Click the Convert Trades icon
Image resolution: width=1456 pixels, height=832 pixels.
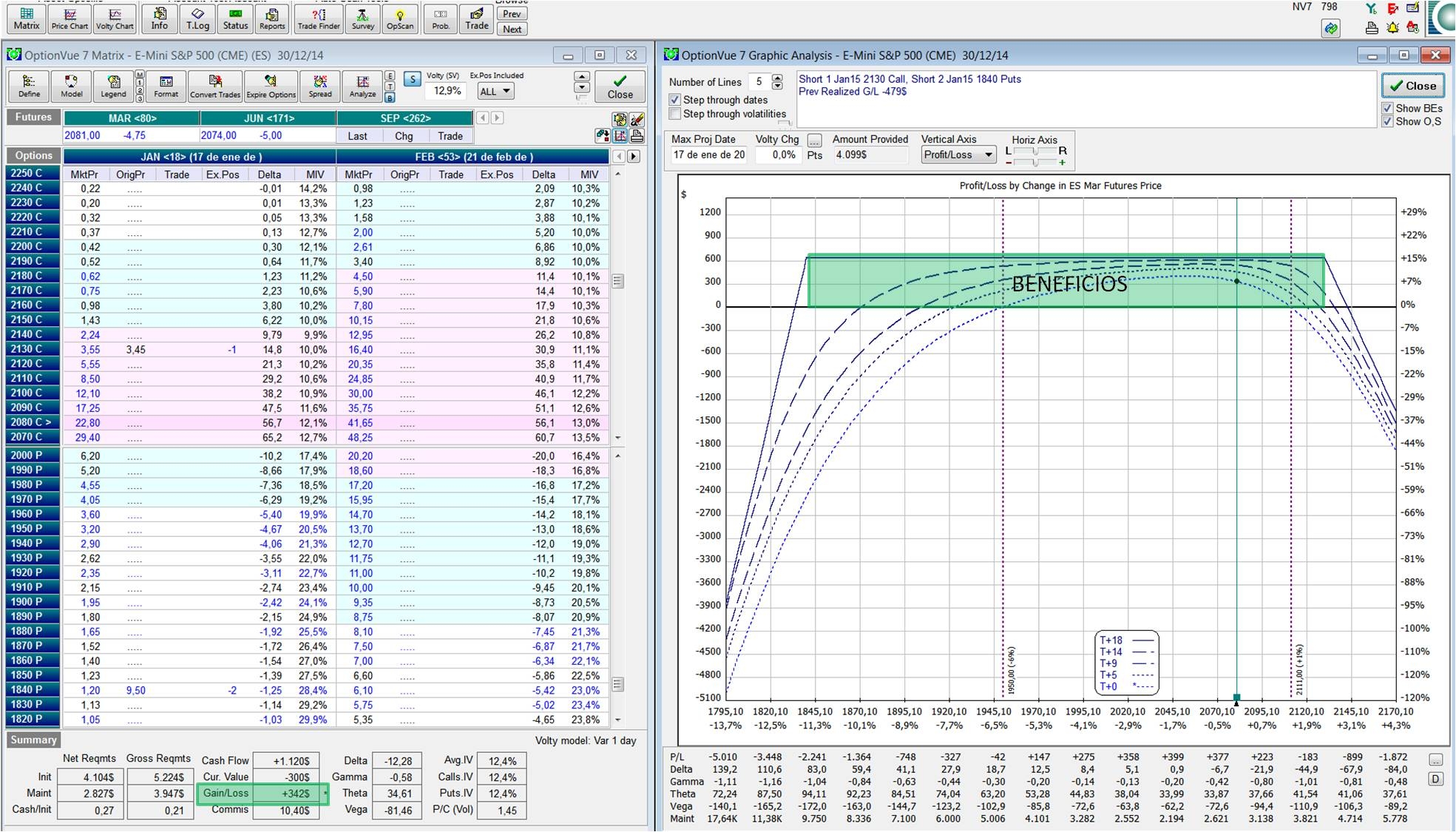[214, 86]
